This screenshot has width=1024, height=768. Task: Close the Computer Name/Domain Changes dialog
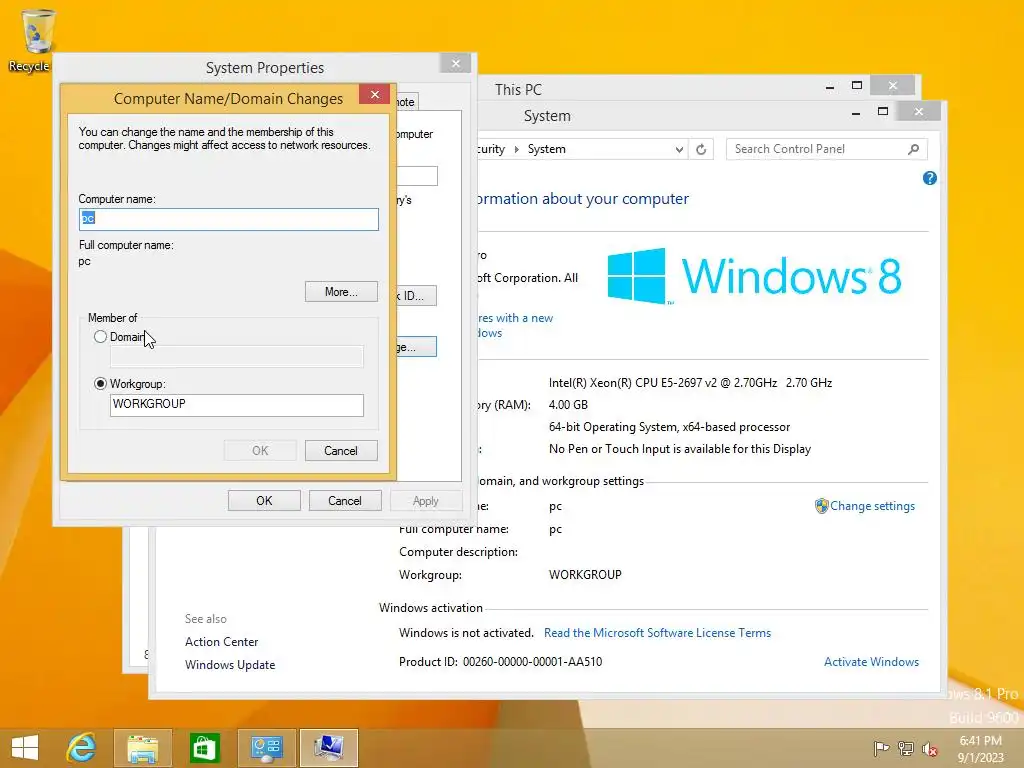tap(375, 95)
